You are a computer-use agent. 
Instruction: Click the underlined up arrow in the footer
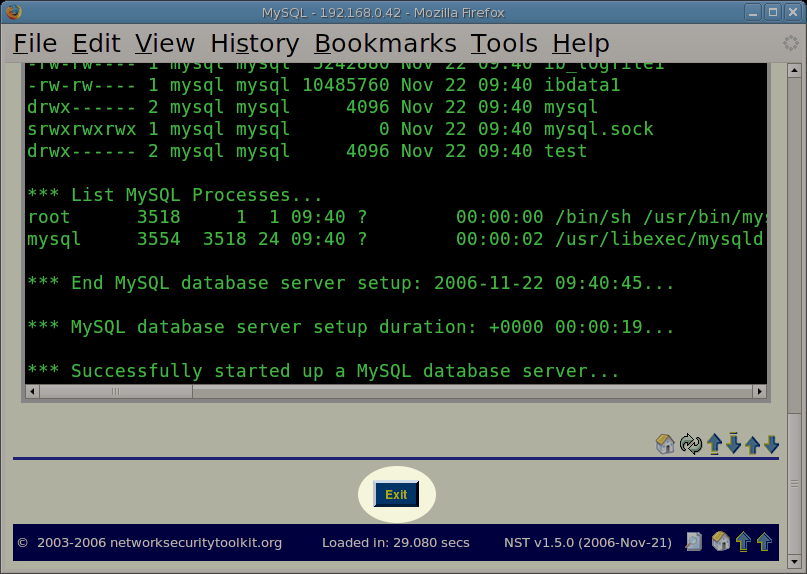click(743, 542)
